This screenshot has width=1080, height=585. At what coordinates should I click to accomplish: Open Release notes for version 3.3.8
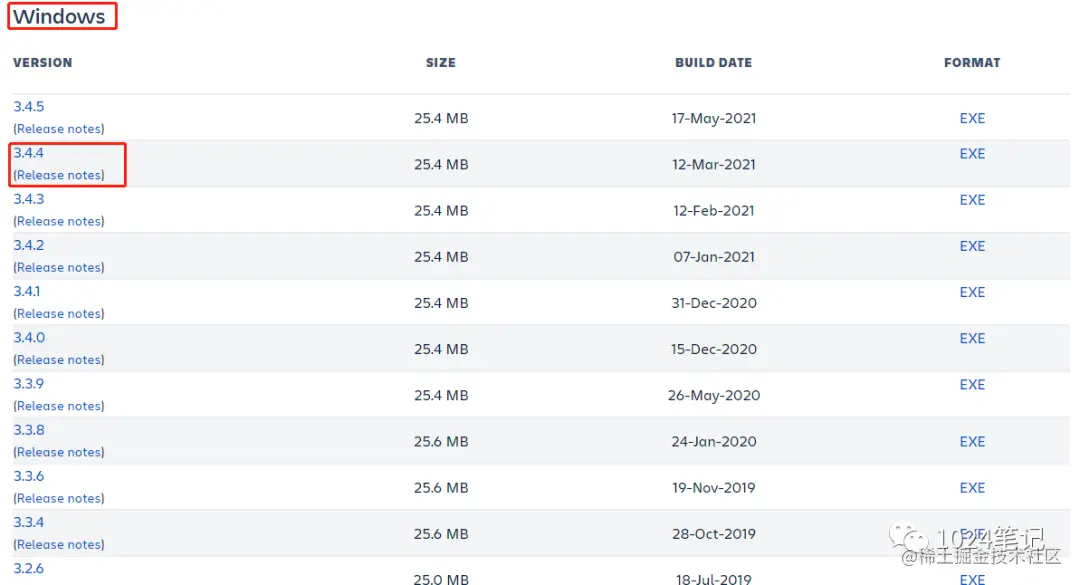pyautogui.click(x=59, y=452)
